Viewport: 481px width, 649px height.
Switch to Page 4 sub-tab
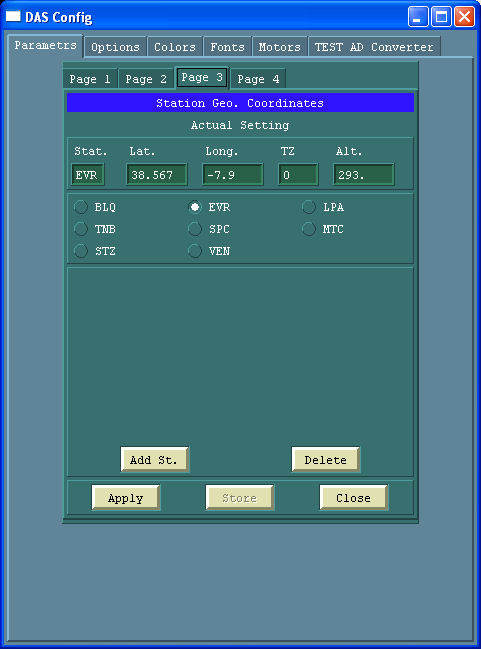point(258,79)
